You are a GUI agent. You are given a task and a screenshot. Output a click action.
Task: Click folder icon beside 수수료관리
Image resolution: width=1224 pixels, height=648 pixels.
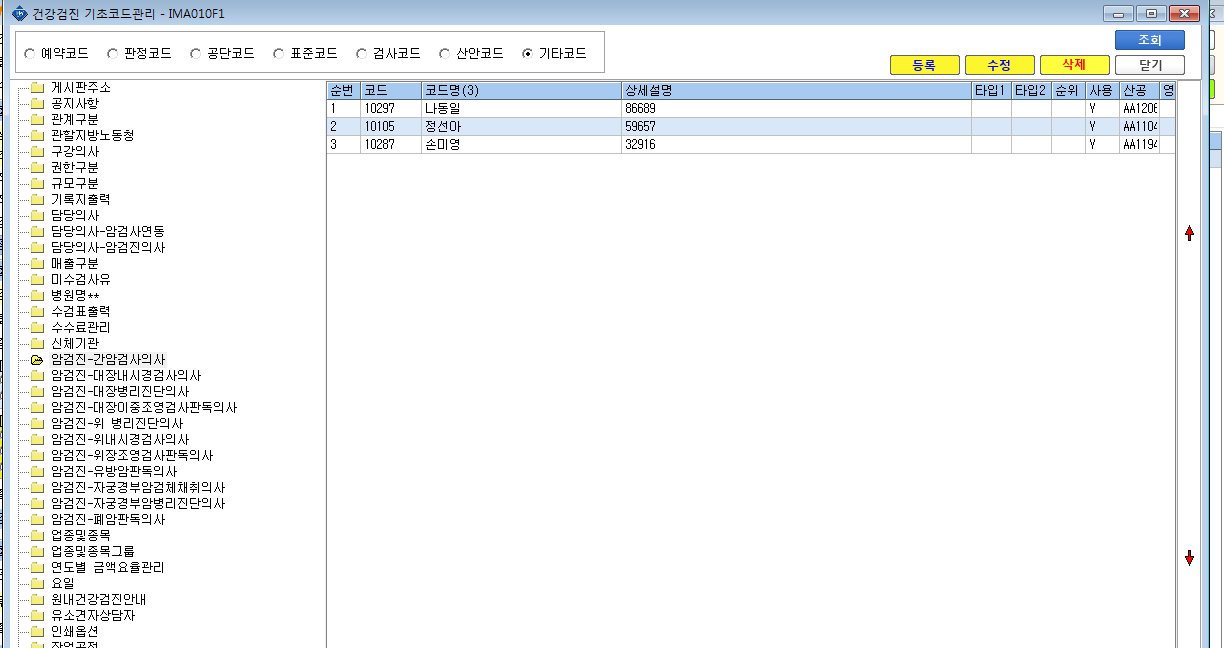point(38,328)
